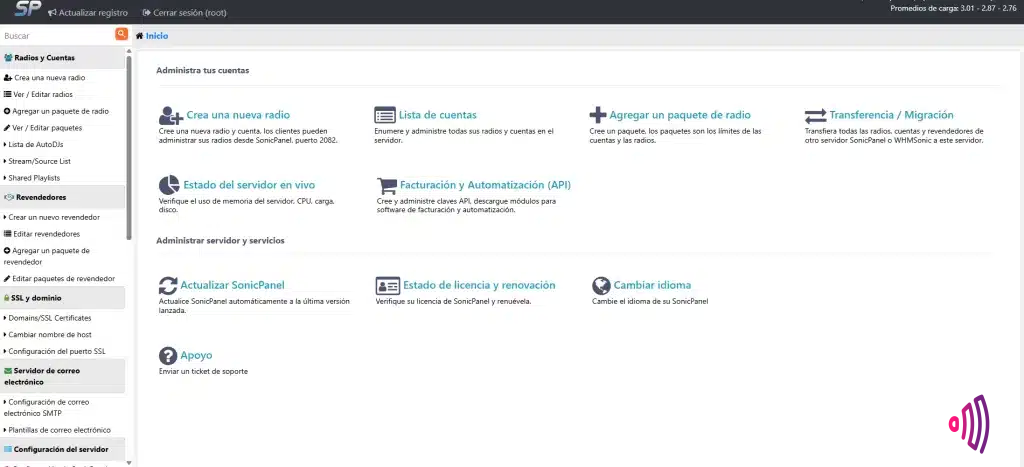
Task: Click the pie chart icon for Estado del servidor
Action: click(169, 185)
